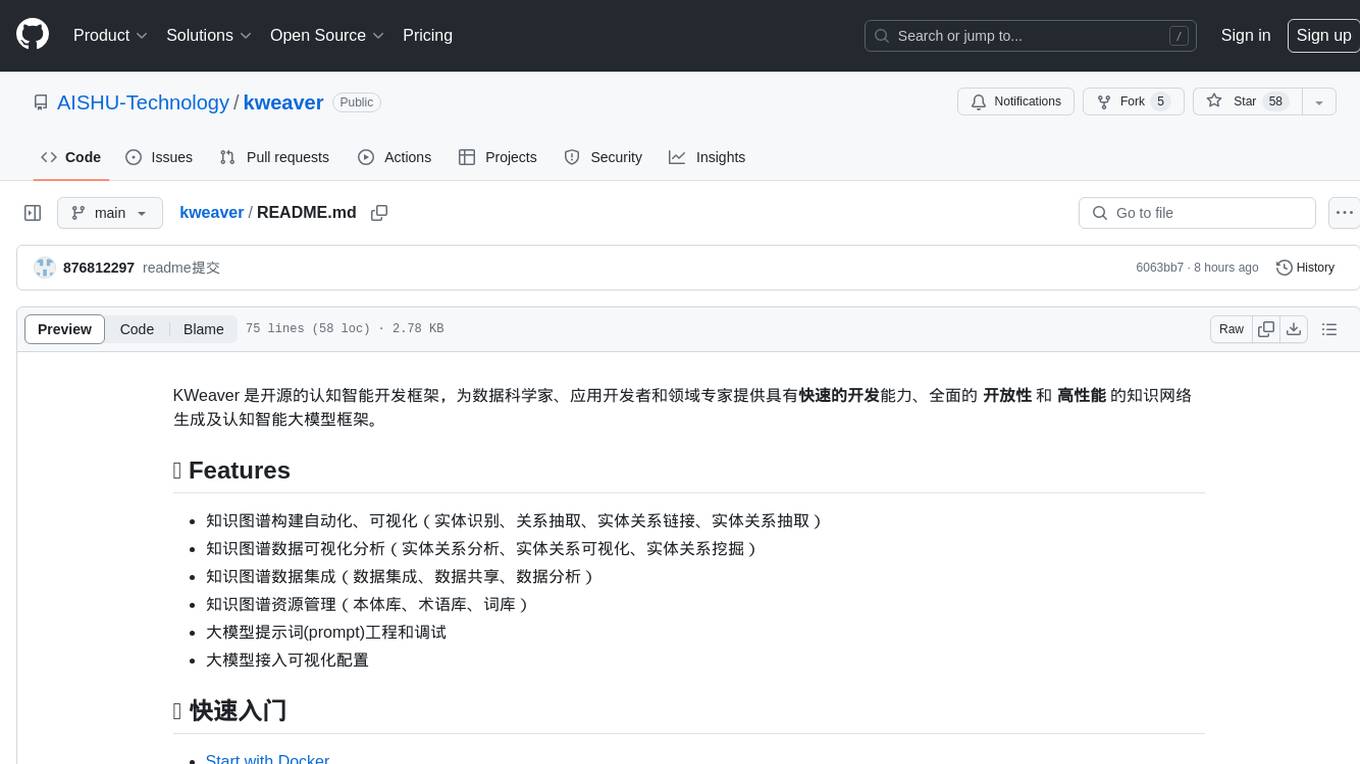1360x764 pixels.
Task: Download the raw file icon
Action: pos(1293,329)
